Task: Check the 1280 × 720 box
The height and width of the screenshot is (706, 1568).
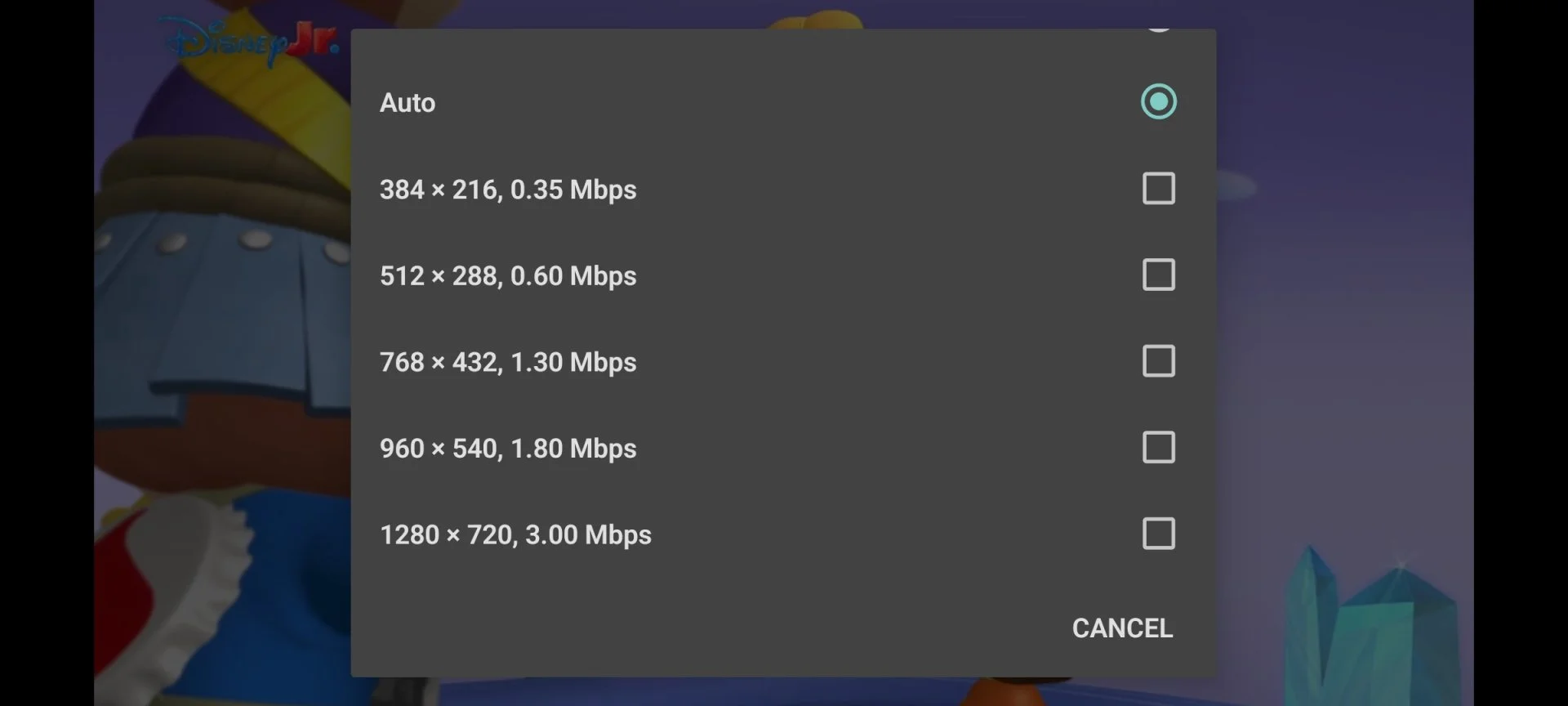Action: click(1158, 534)
